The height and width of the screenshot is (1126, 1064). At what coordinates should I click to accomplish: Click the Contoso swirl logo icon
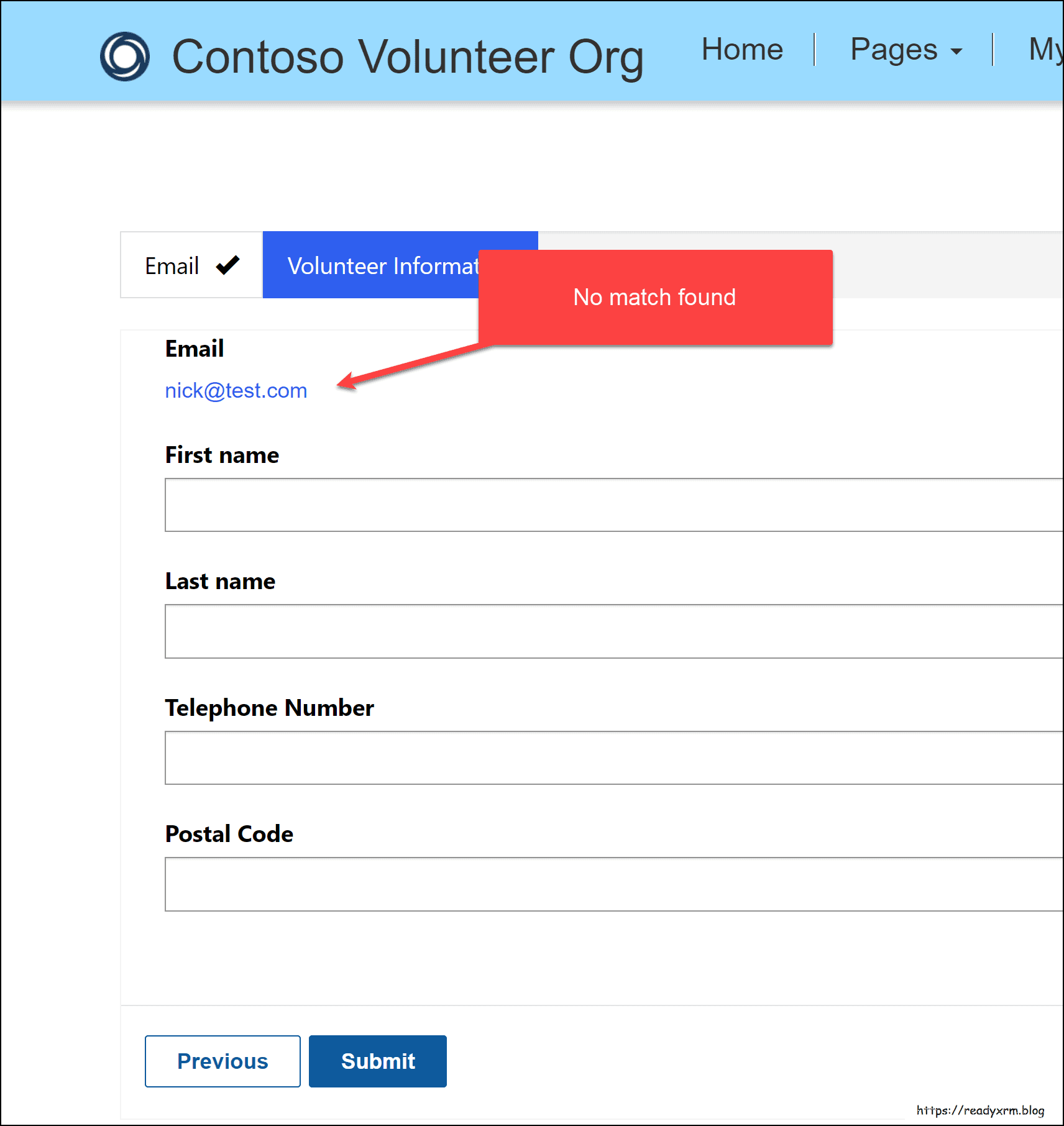(x=125, y=57)
